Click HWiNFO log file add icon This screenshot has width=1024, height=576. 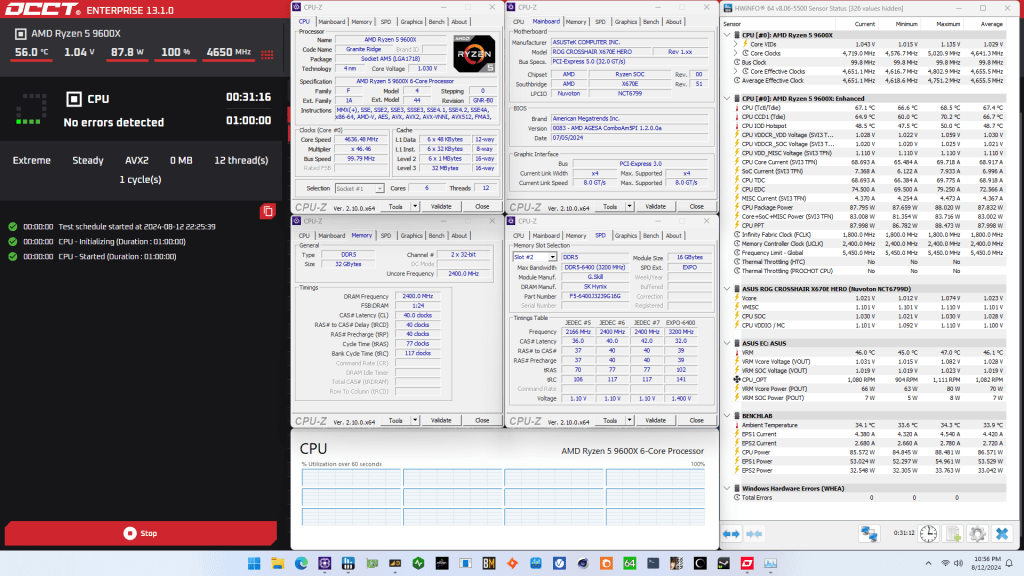pos(953,534)
